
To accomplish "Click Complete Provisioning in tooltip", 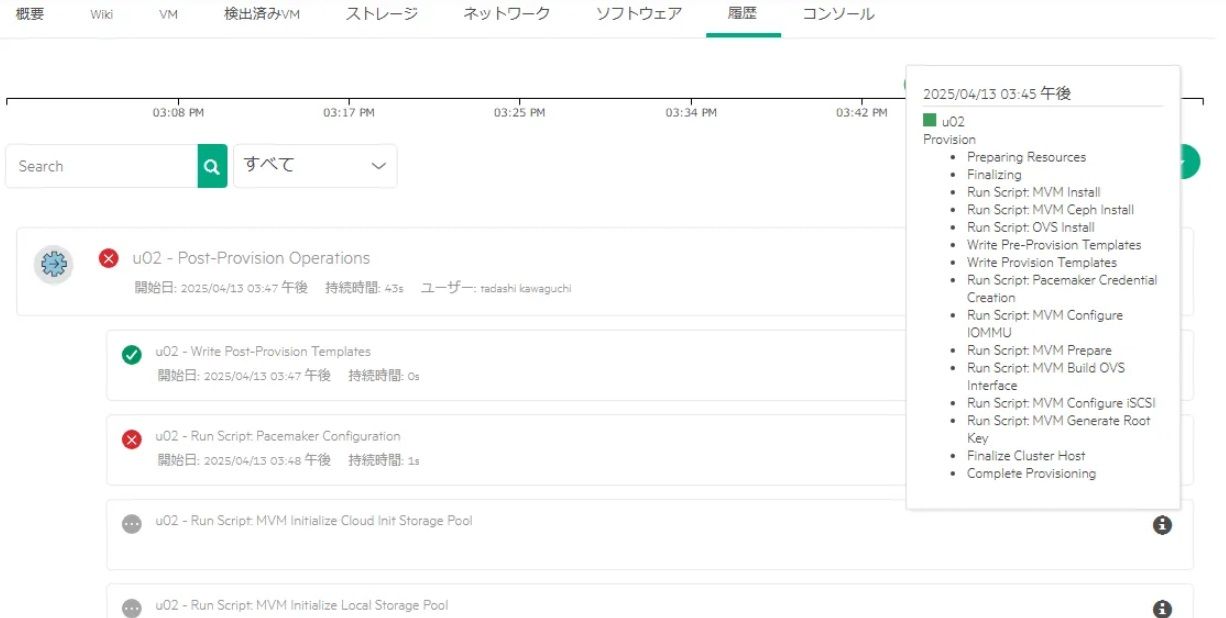I will click(x=1031, y=474).
